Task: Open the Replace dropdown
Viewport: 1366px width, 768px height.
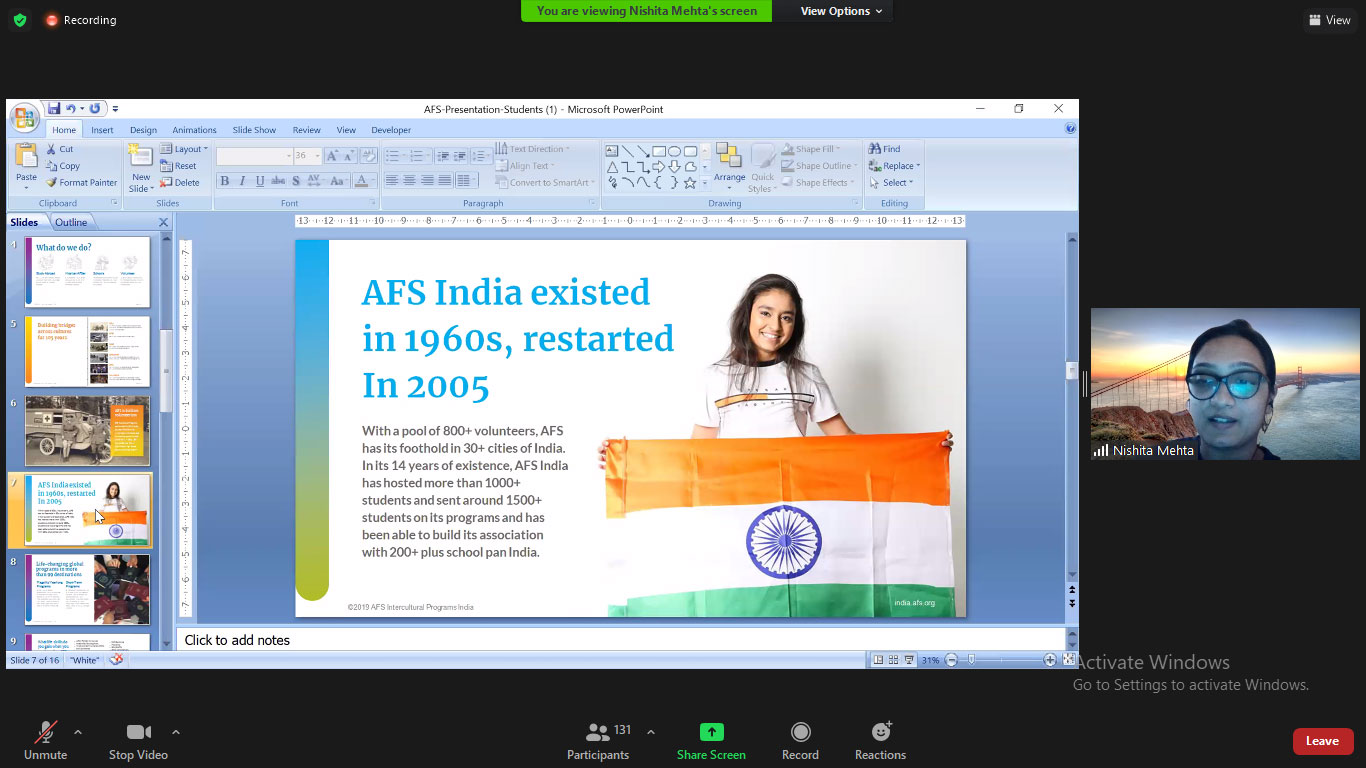Action: tap(894, 166)
